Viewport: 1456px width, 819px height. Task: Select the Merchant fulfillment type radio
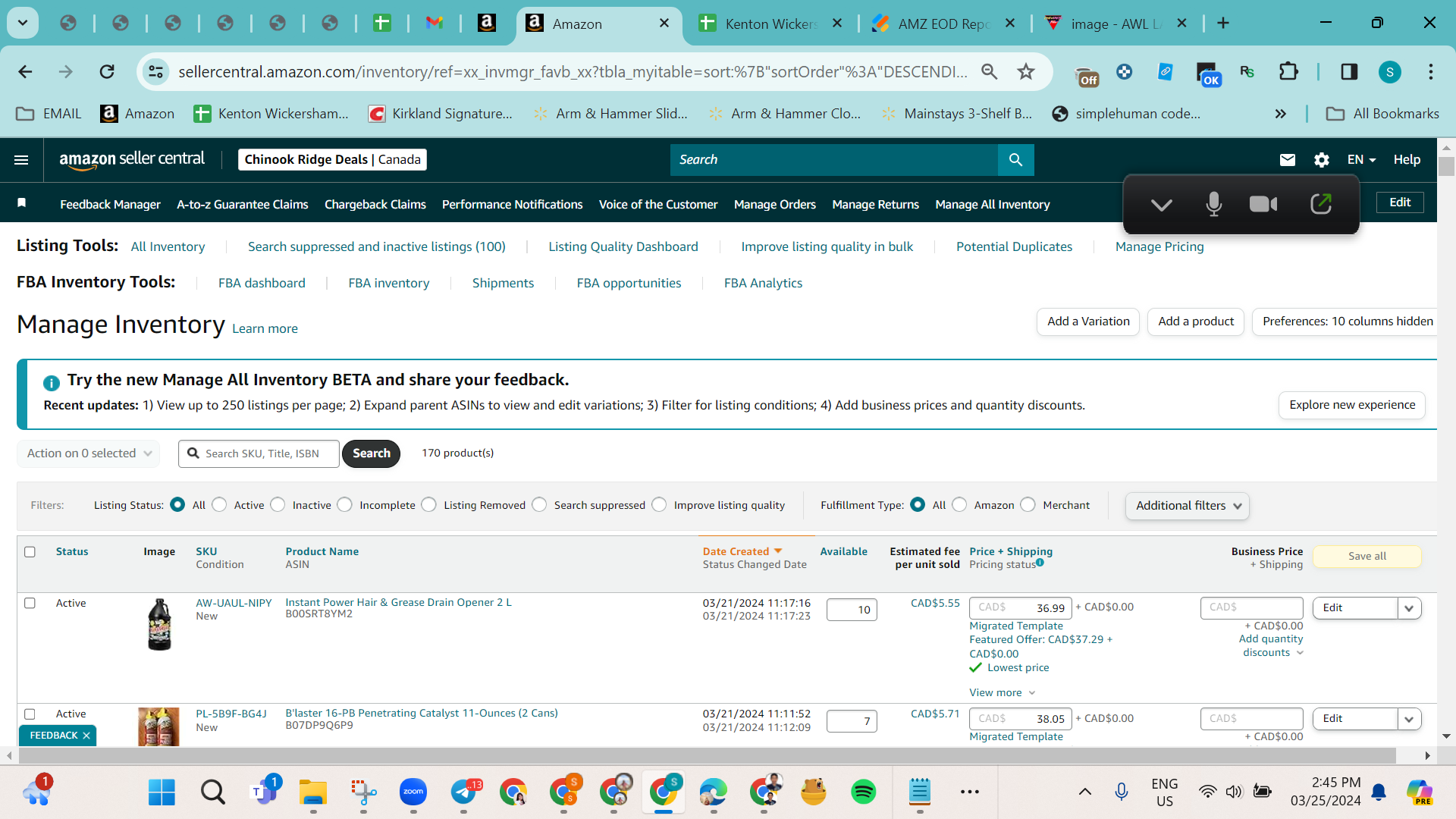pyautogui.click(x=1028, y=505)
